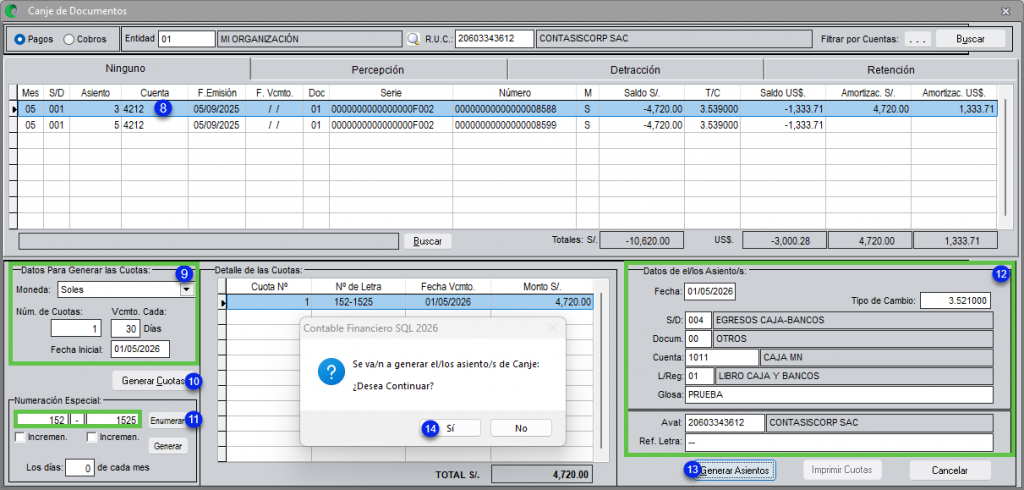Click the Generar Asientos button
The image size is (1024, 490).
point(735,470)
